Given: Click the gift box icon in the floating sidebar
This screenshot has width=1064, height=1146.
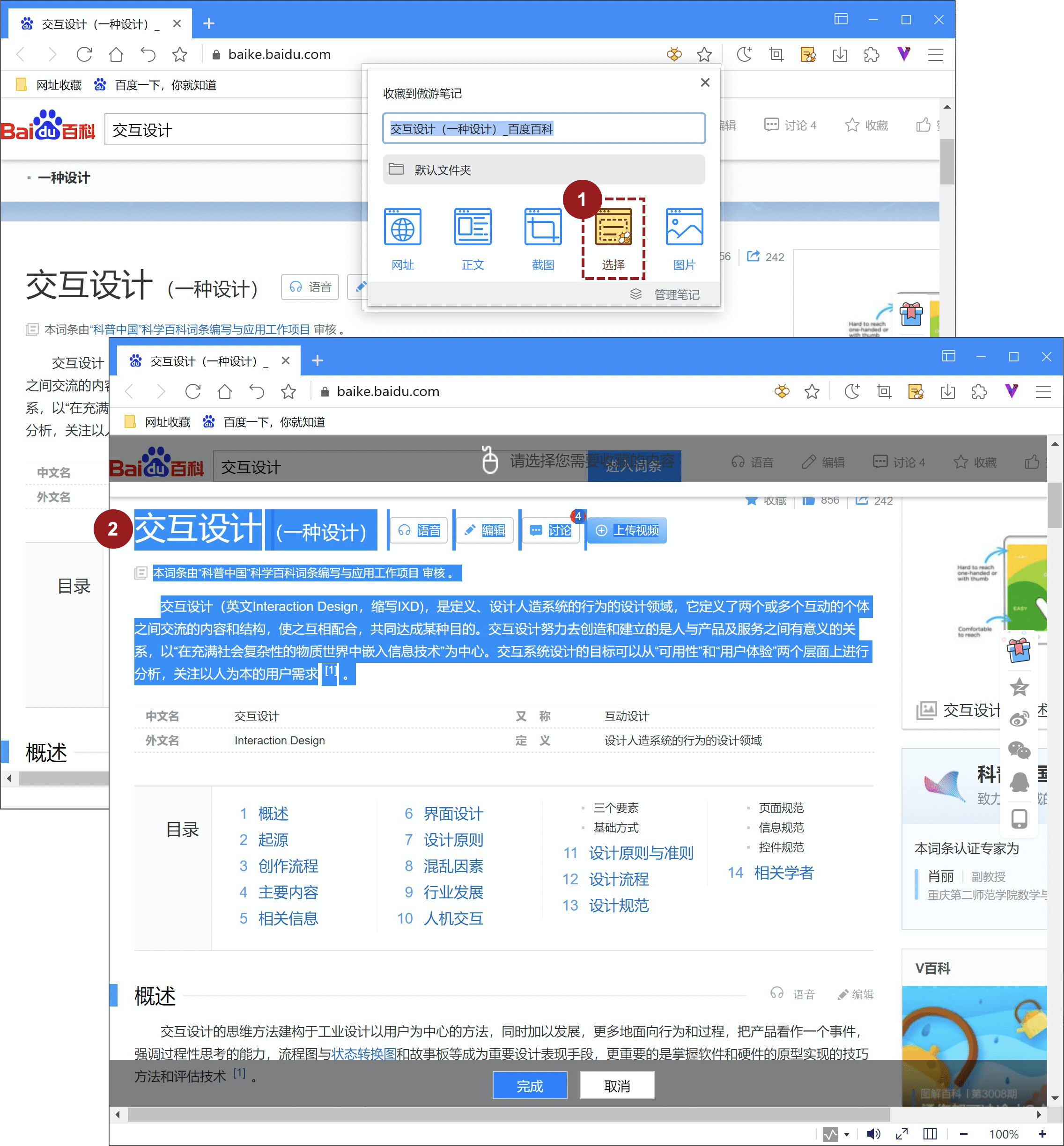Looking at the screenshot, I should 1019,651.
